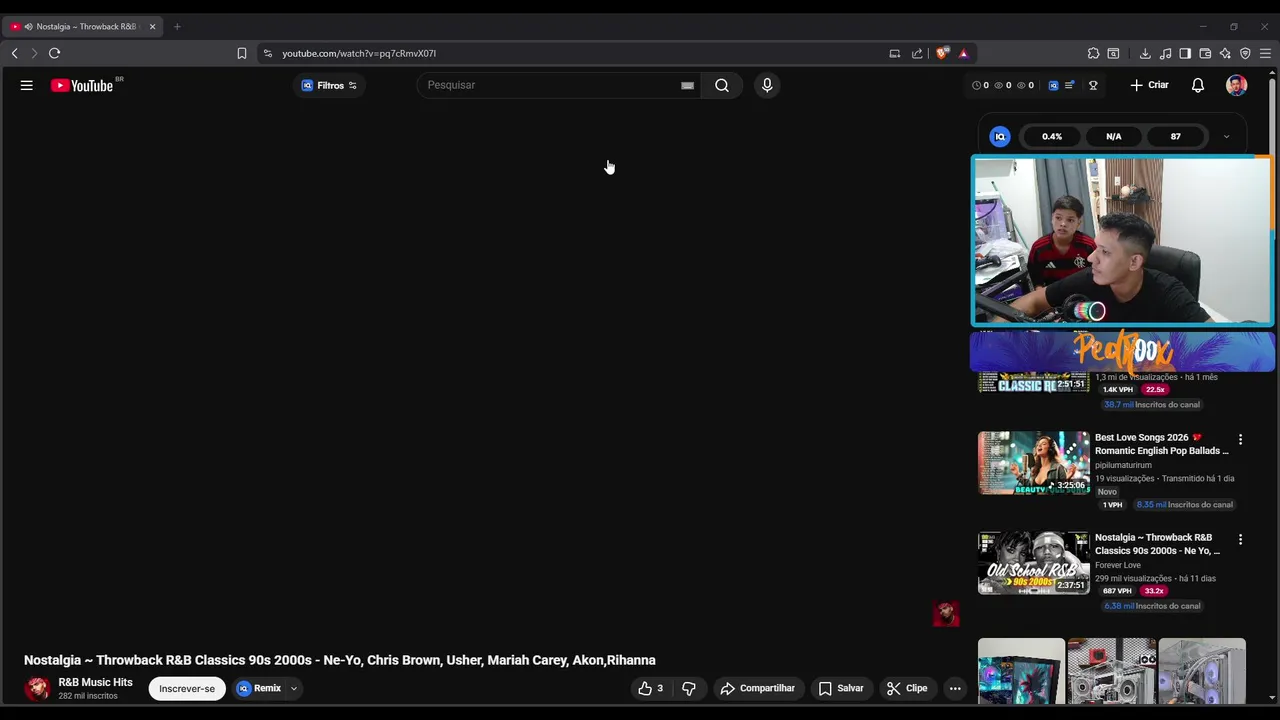Open browser downloads
The image size is (1280, 720).
coord(1145,53)
